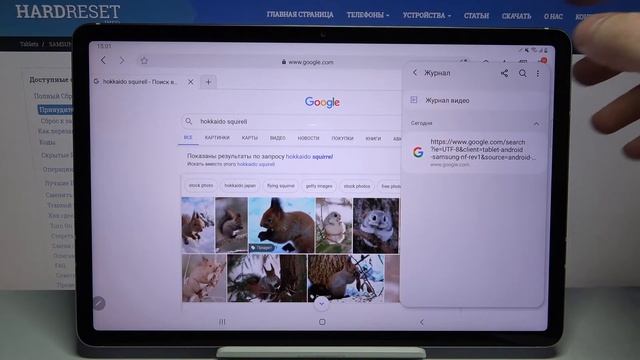Open УСТРОЙСТВА dropdown on HardReset site

point(427,16)
